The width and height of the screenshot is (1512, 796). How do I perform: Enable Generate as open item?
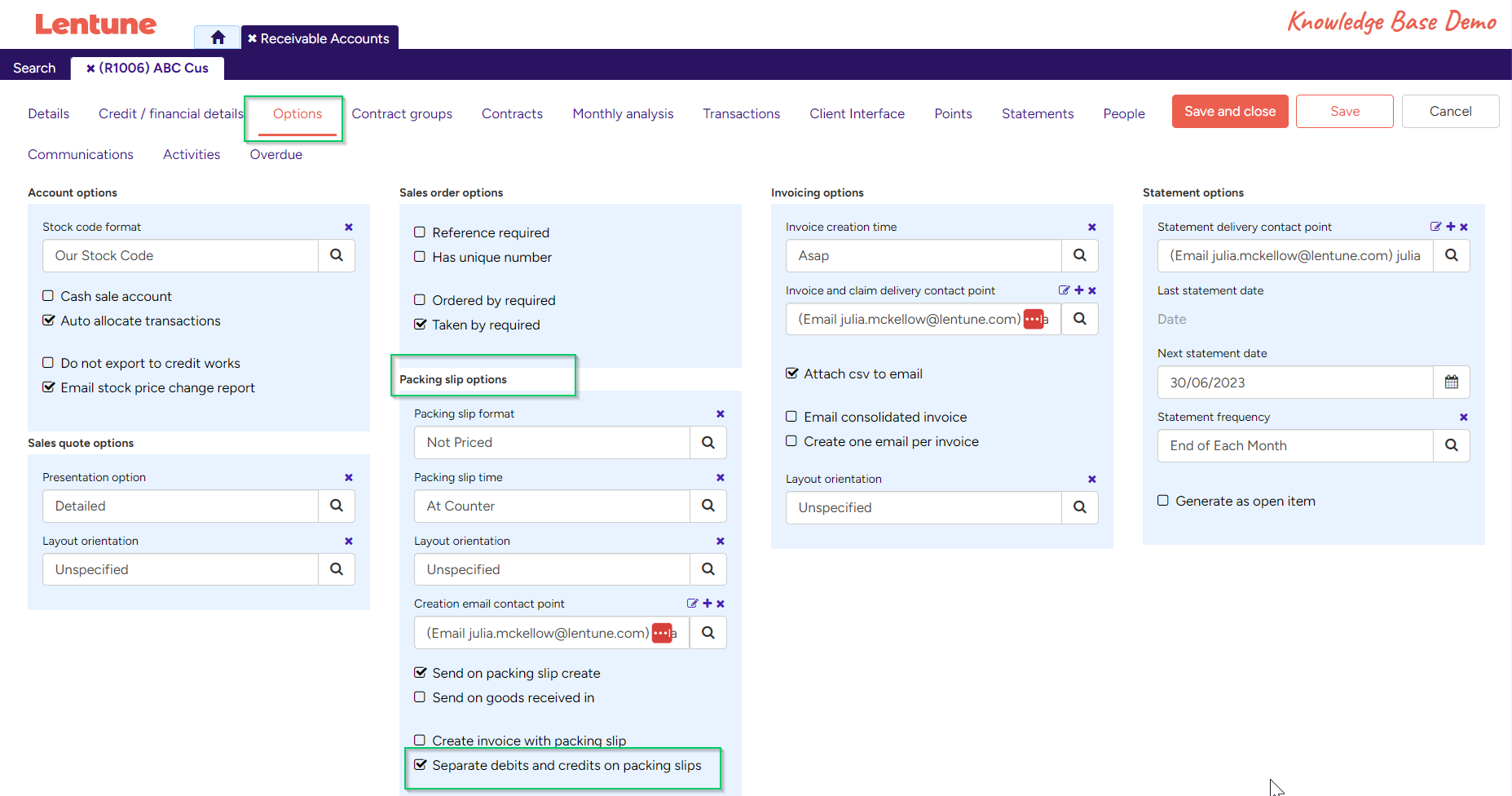pos(1163,501)
